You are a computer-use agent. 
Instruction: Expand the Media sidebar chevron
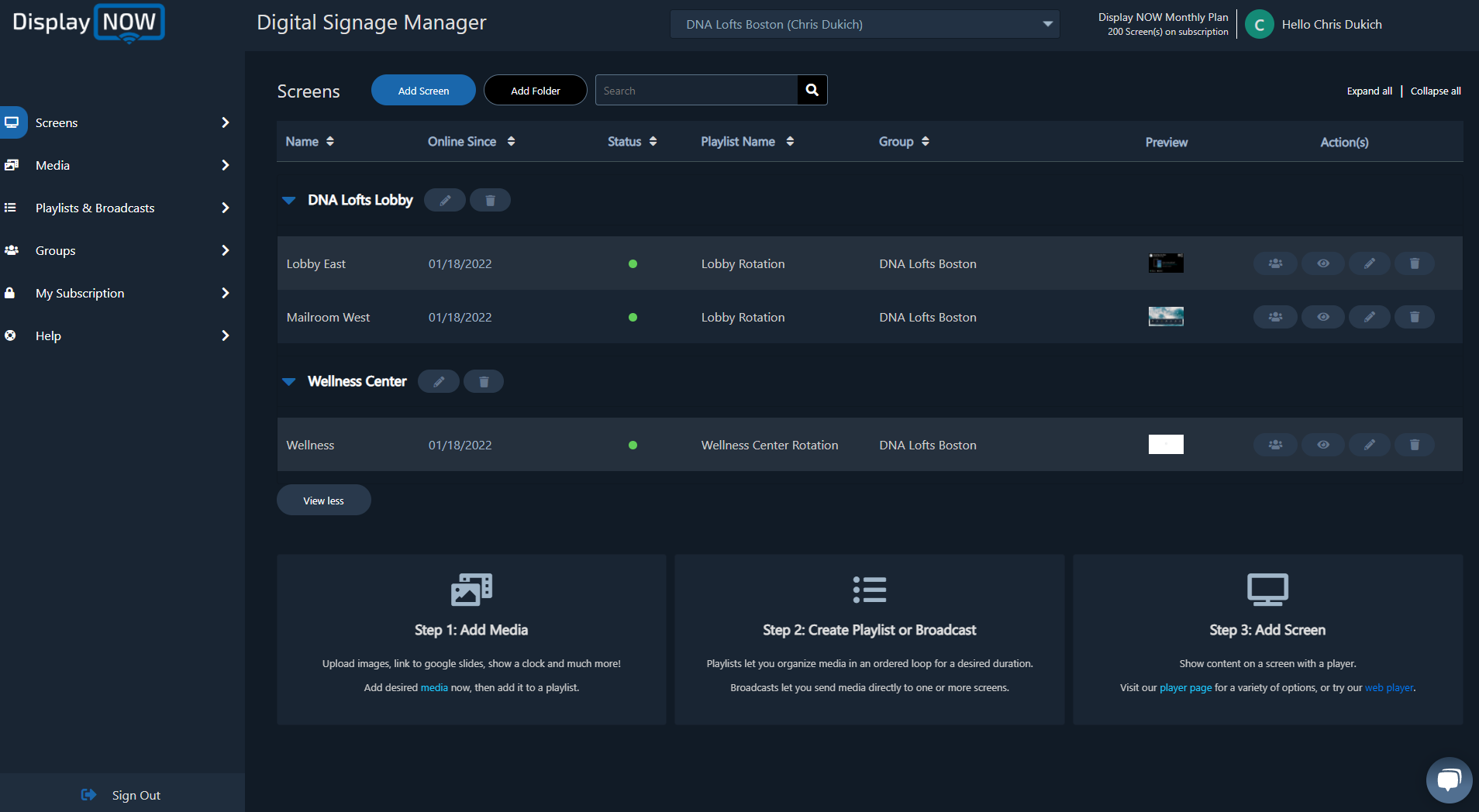tap(226, 165)
